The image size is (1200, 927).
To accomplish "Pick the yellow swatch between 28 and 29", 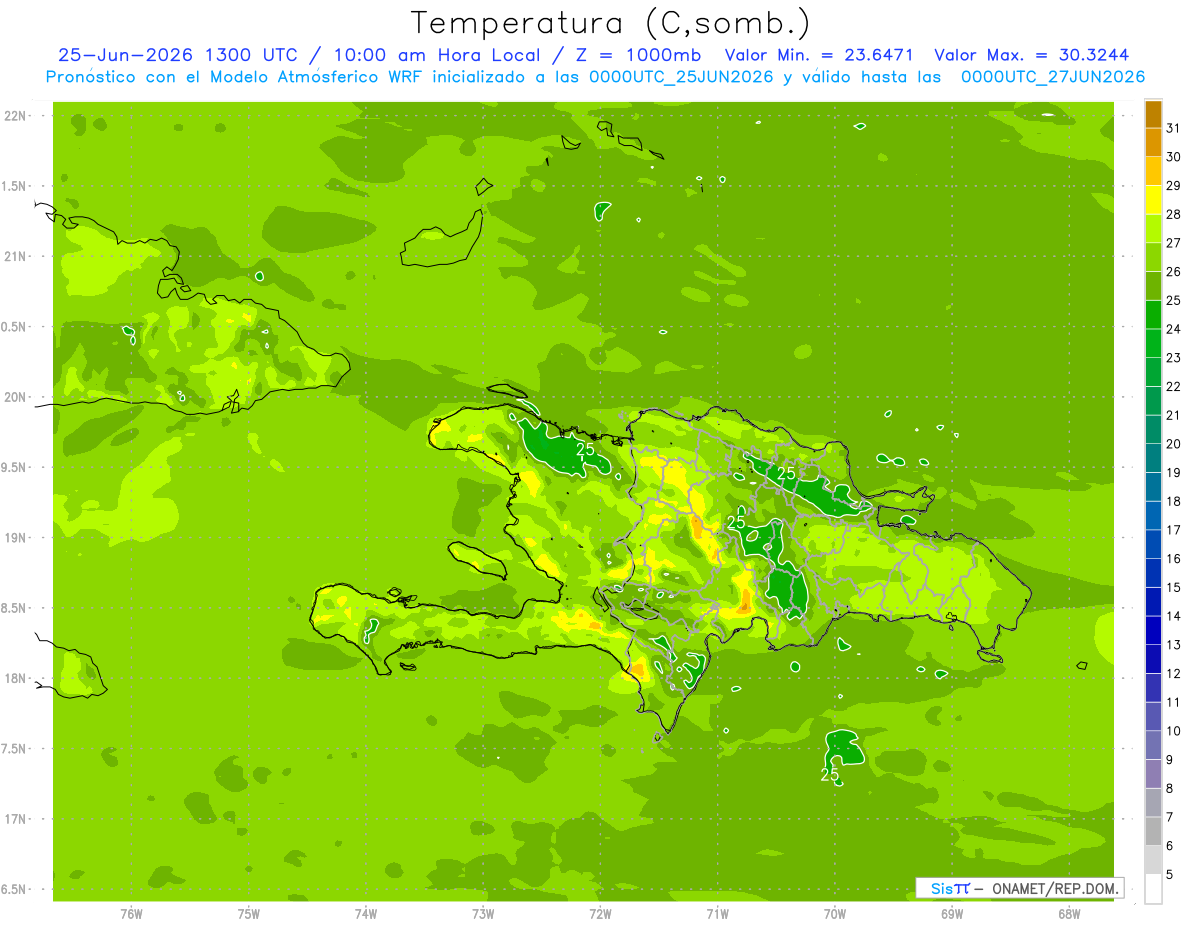I will [x=1153, y=201].
